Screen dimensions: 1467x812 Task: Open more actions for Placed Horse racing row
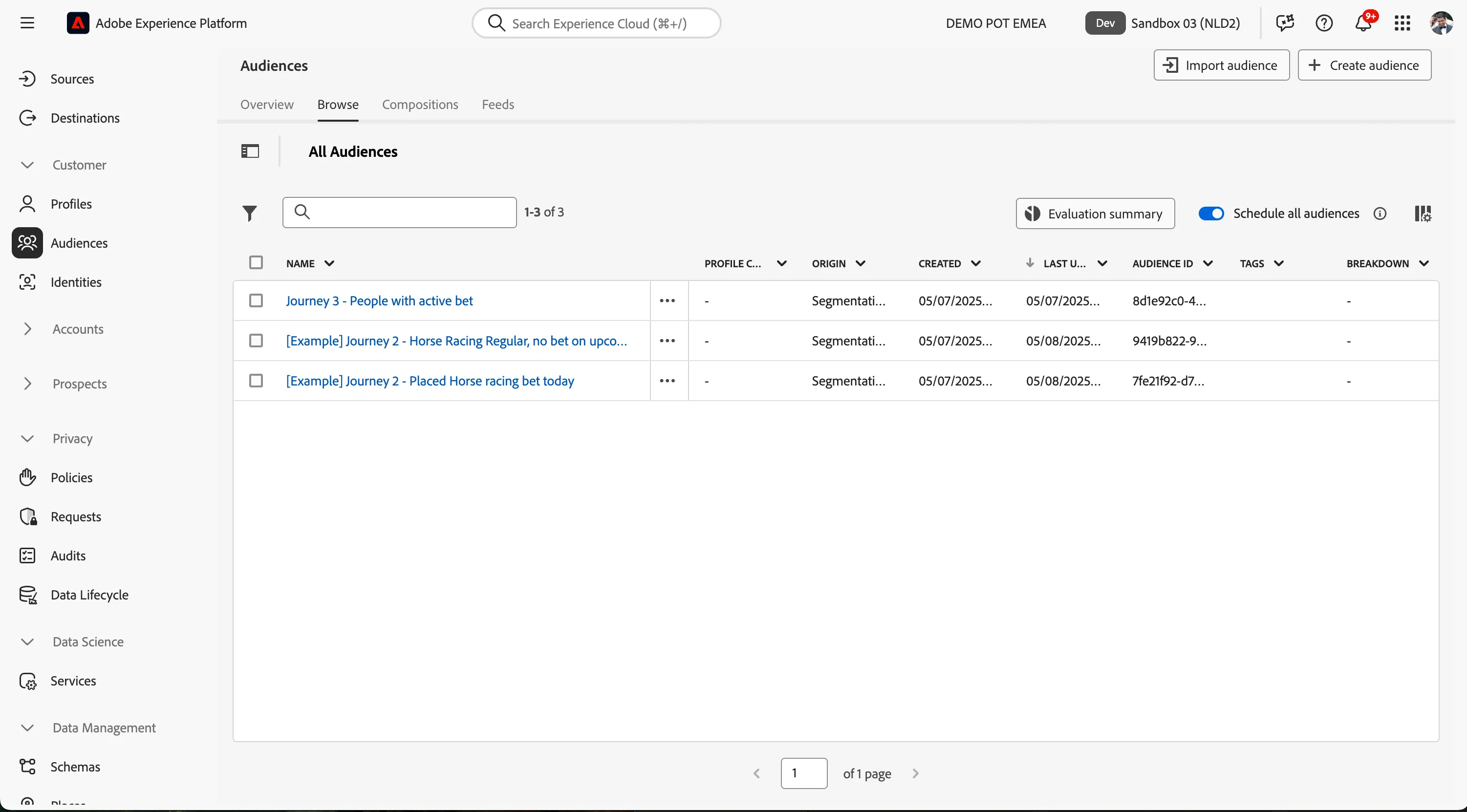coord(668,381)
